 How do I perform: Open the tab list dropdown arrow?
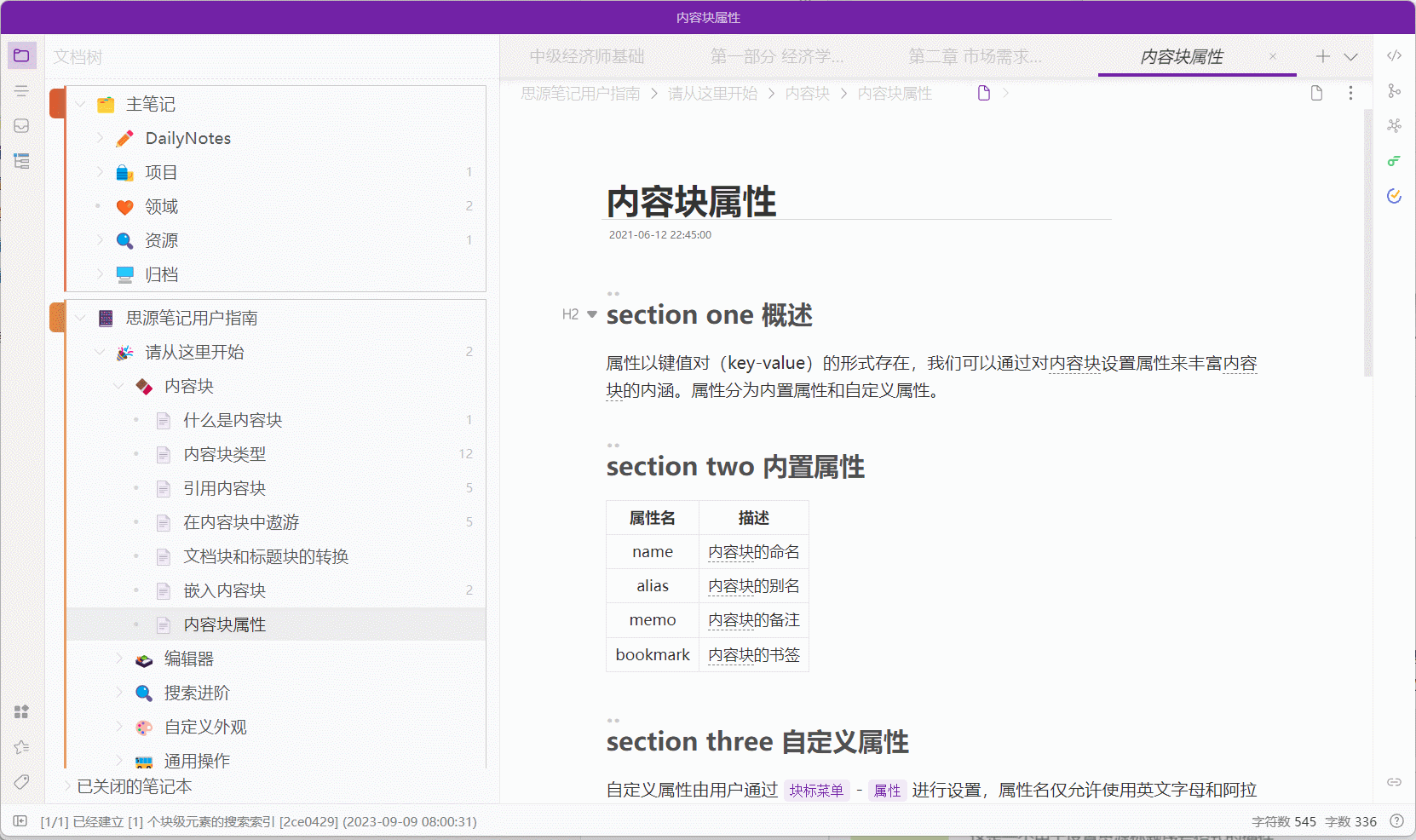click(x=1350, y=57)
